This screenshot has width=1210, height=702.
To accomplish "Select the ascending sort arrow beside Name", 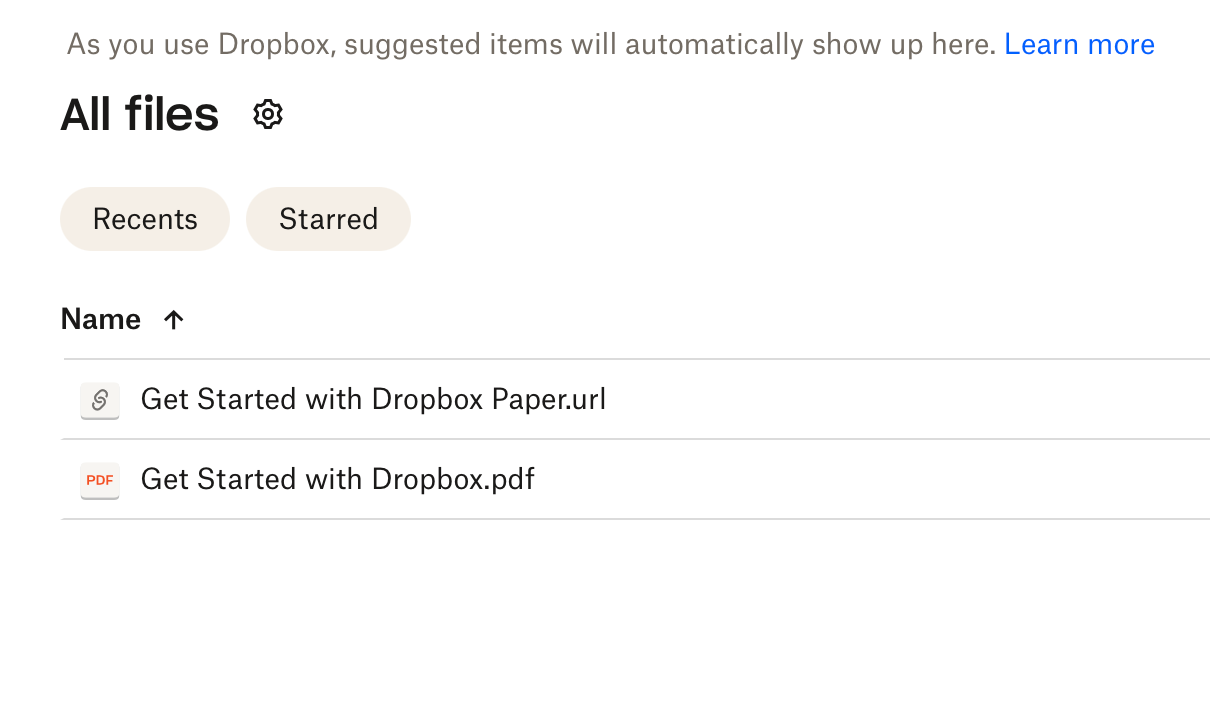I will click(x=173, y=319).
